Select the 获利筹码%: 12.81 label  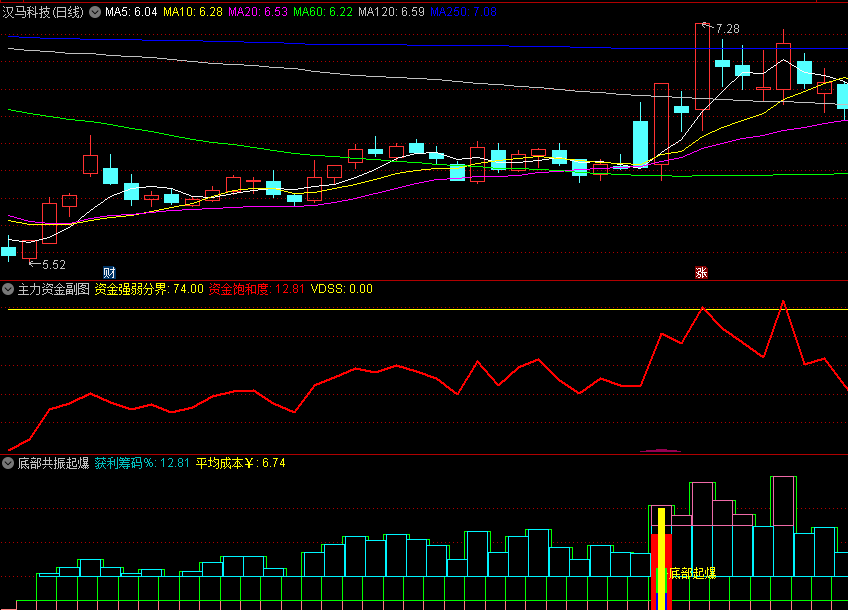(x=142, y=463)
